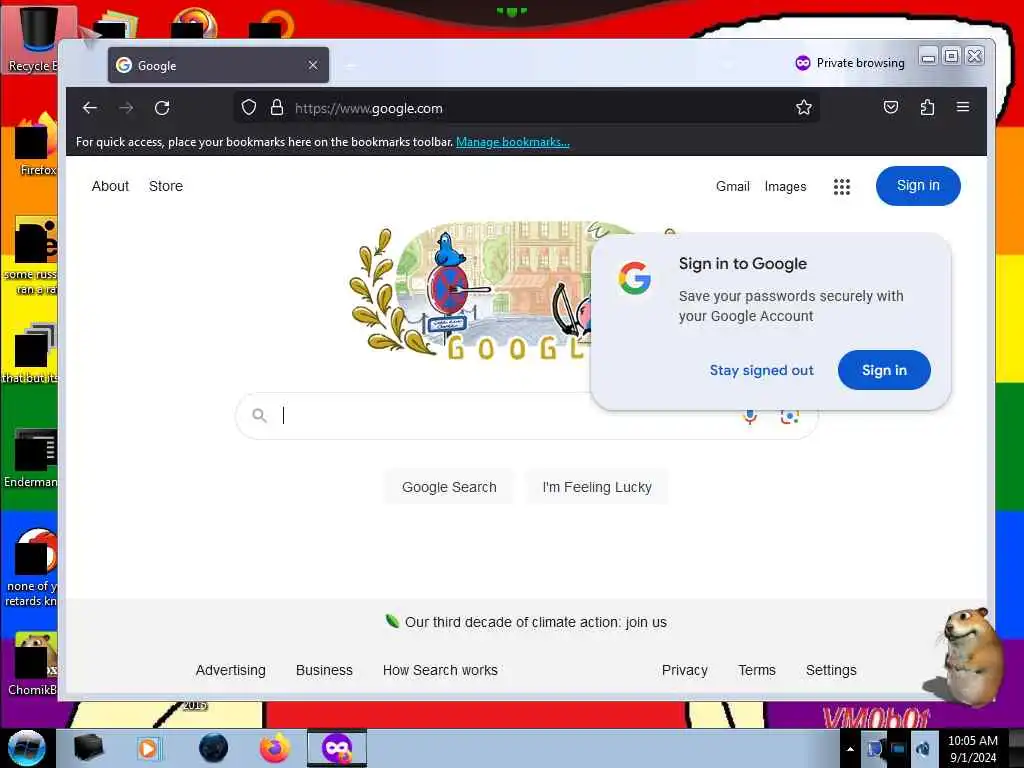Select the Enderman desktop icon
The height and width of the screenshot is (768, 1024).
click(31, 458)
